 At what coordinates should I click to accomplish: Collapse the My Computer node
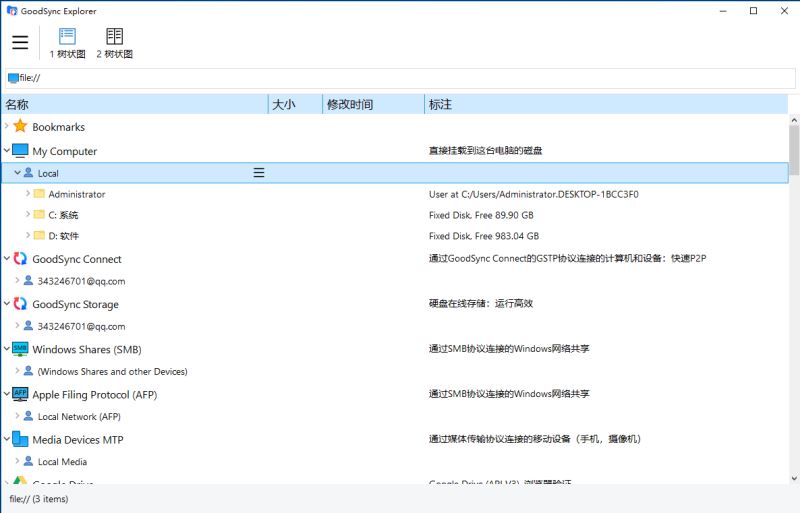pyautogui.click(x=7, y=150)
